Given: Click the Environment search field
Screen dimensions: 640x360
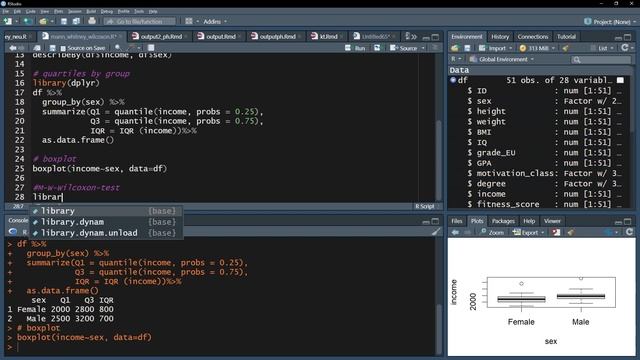Looking at the screenshot, I should tap(601, 60).
